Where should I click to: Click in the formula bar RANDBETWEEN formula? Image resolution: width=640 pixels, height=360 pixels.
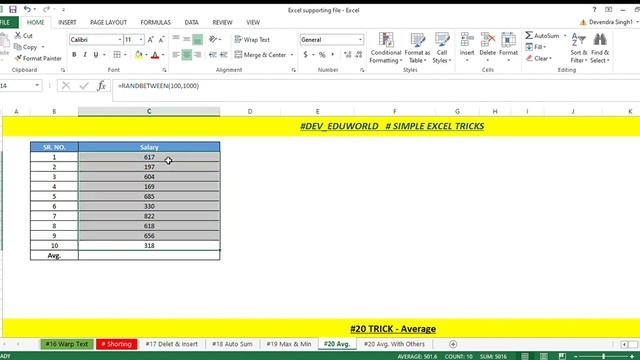[158, 86]
